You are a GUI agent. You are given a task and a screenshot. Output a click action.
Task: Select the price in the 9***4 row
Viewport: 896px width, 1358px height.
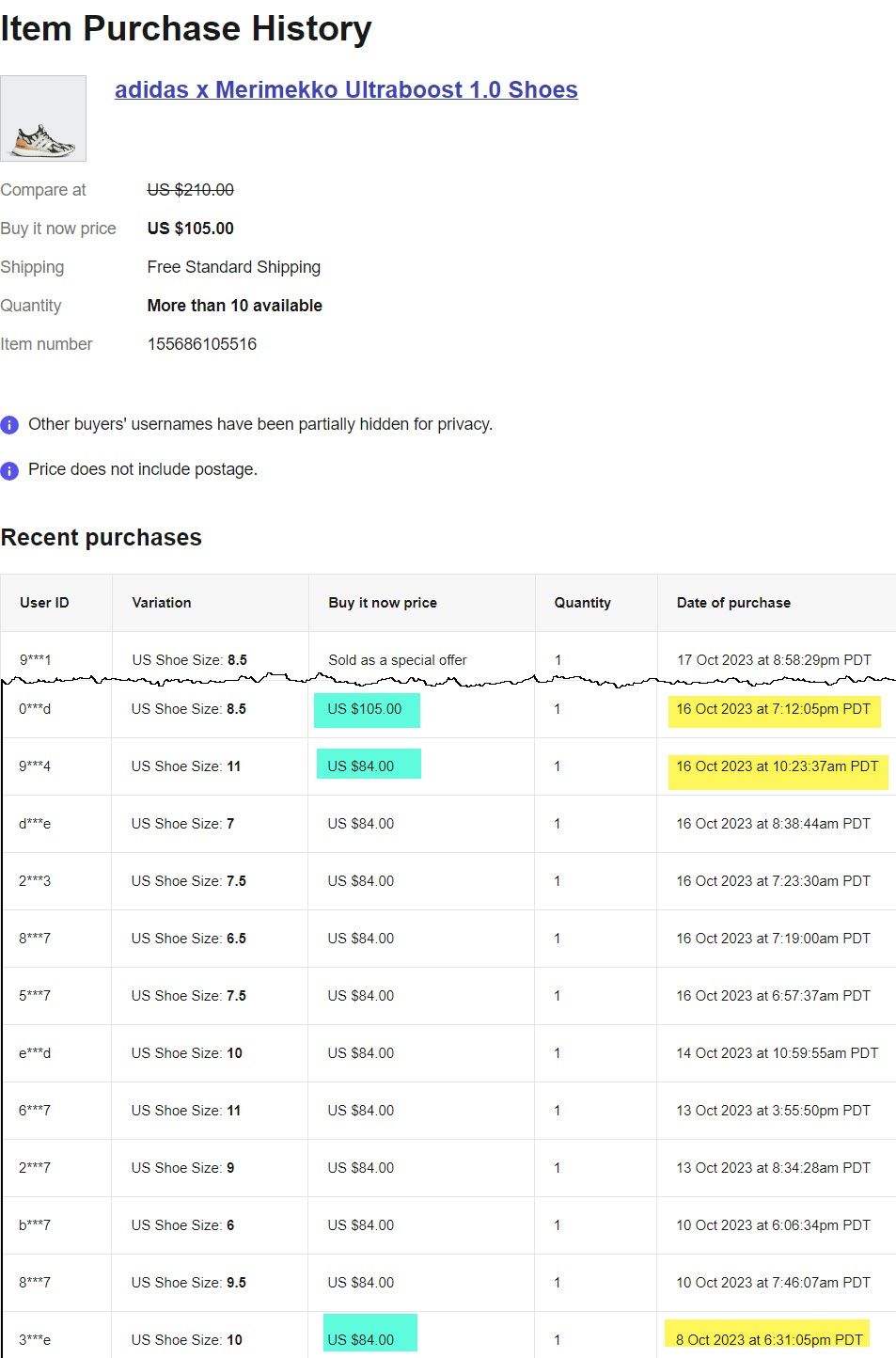point(361,766)
